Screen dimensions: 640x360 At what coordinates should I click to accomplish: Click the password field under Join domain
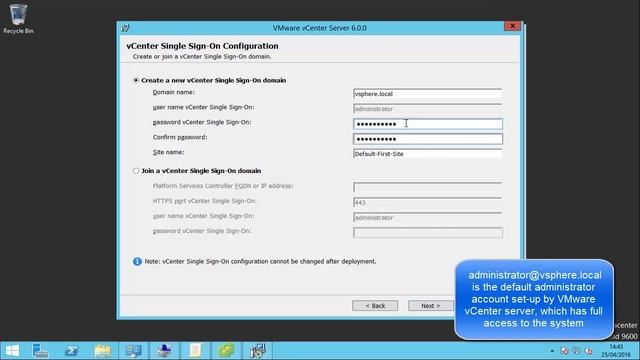(x=428, y=233)
